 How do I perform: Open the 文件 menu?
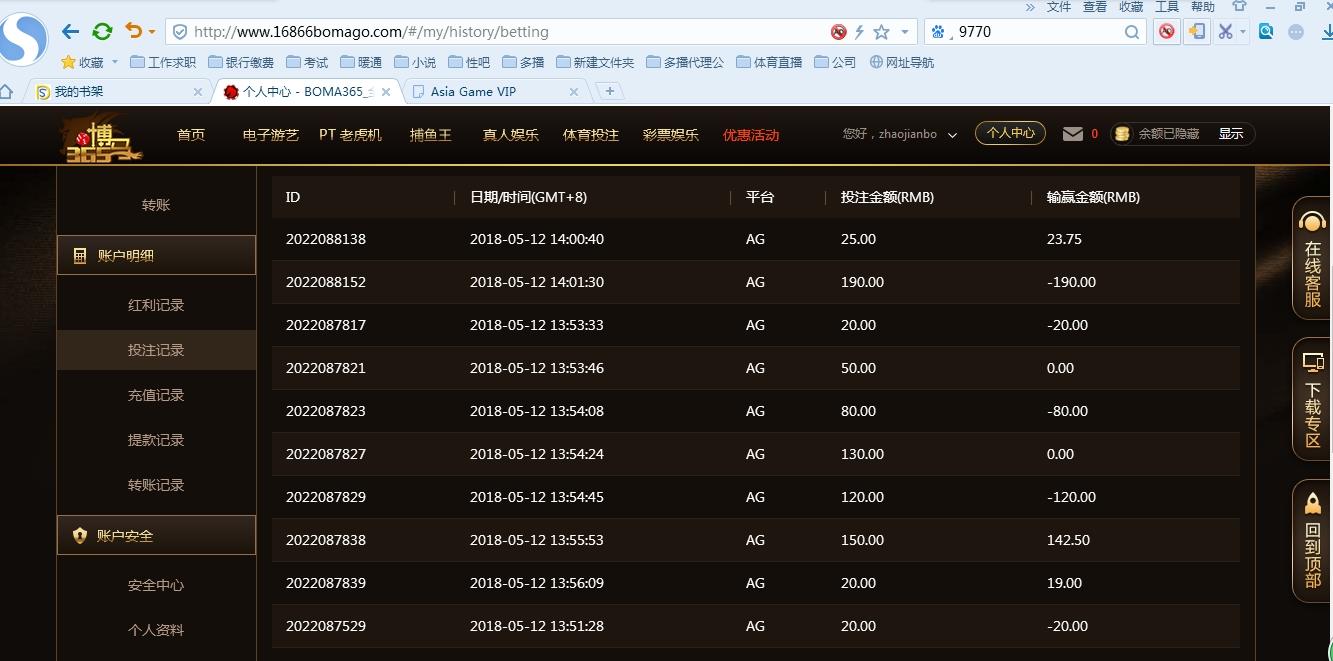point(1059,7)
